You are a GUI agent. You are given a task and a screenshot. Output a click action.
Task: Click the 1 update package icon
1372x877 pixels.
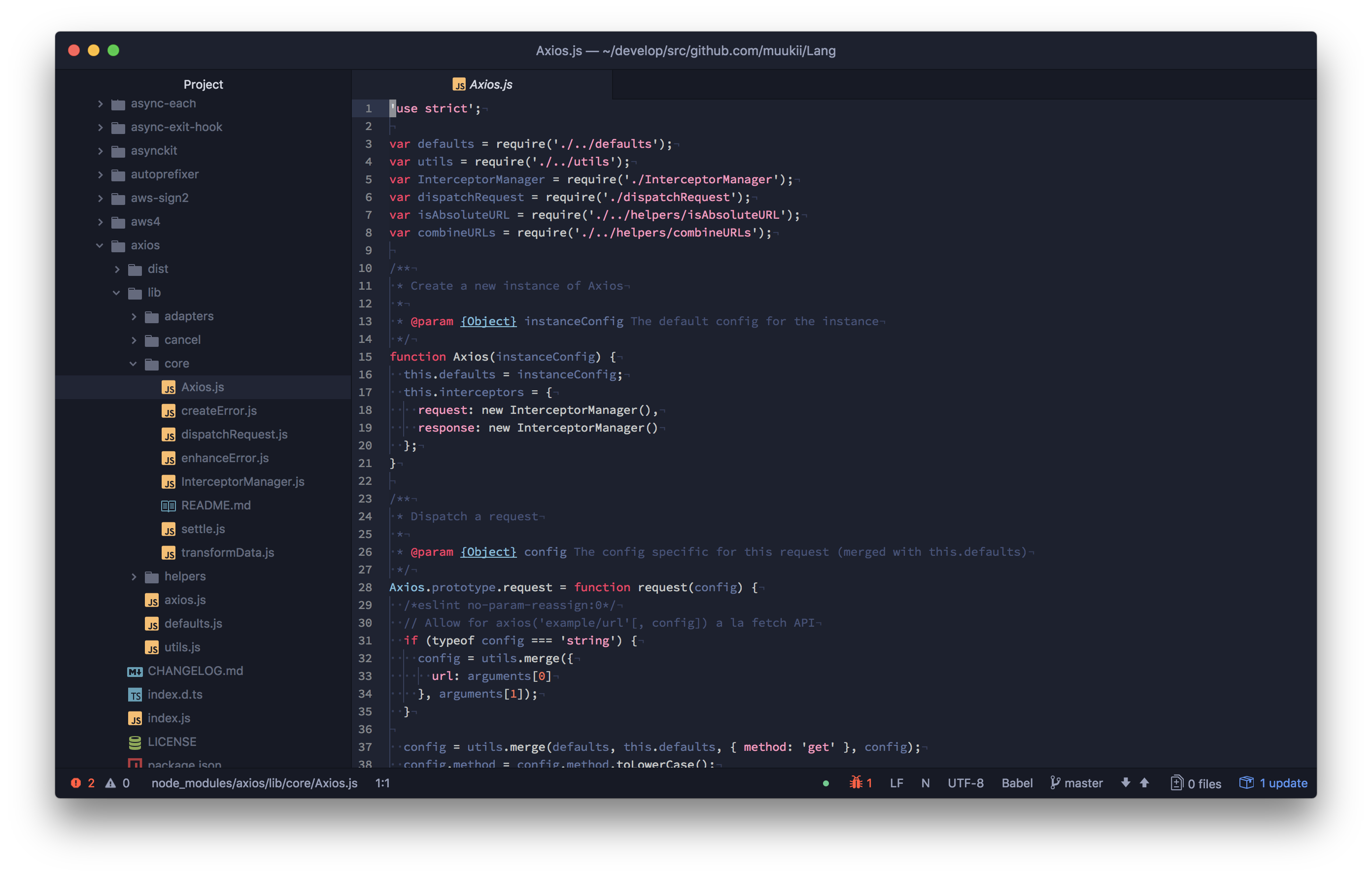tap(1246, 783)
